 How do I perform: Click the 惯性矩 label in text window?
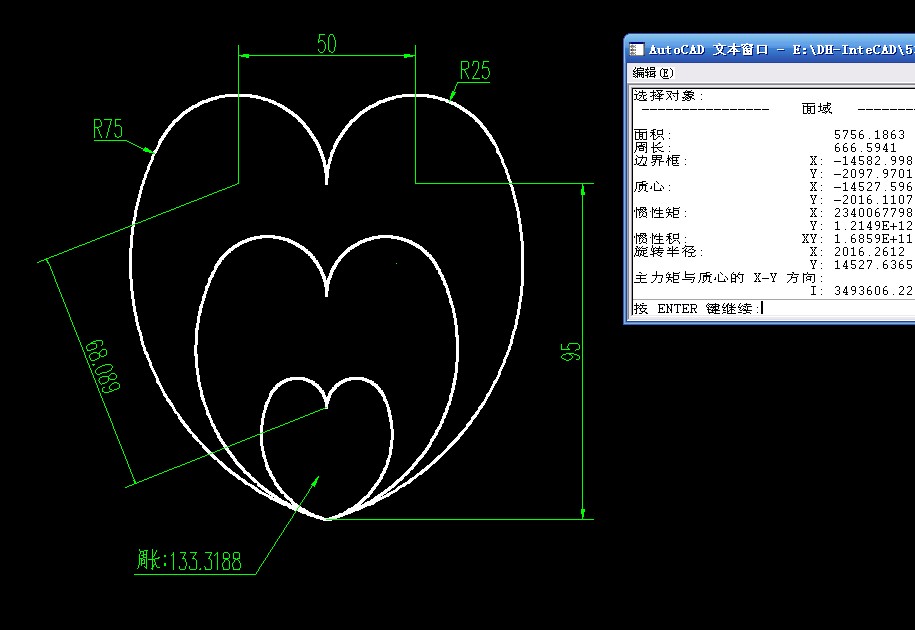[x=661, y=213]
